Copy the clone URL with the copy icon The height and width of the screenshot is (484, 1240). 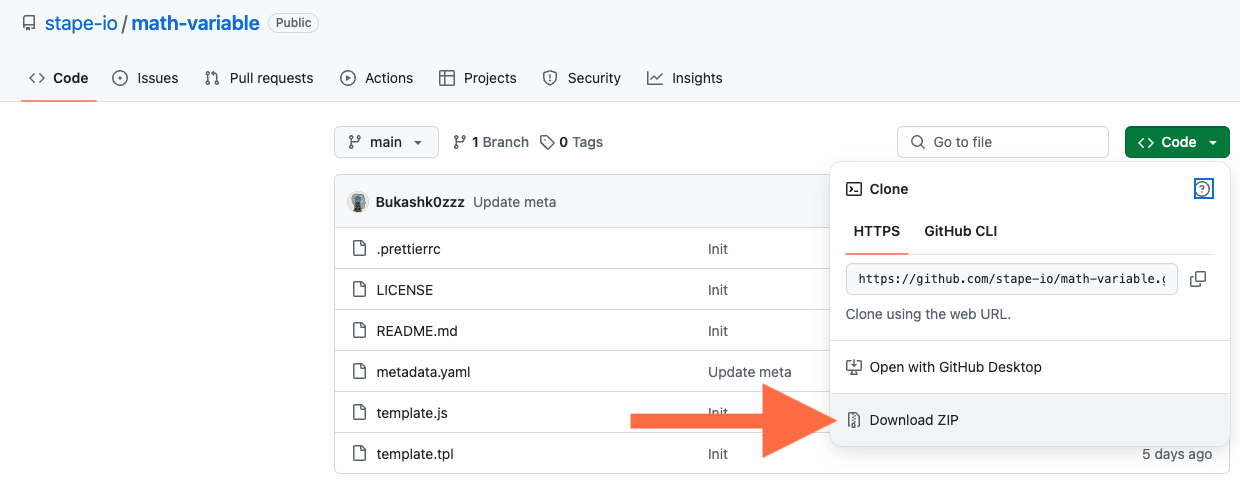click(x=1198, y=280)
